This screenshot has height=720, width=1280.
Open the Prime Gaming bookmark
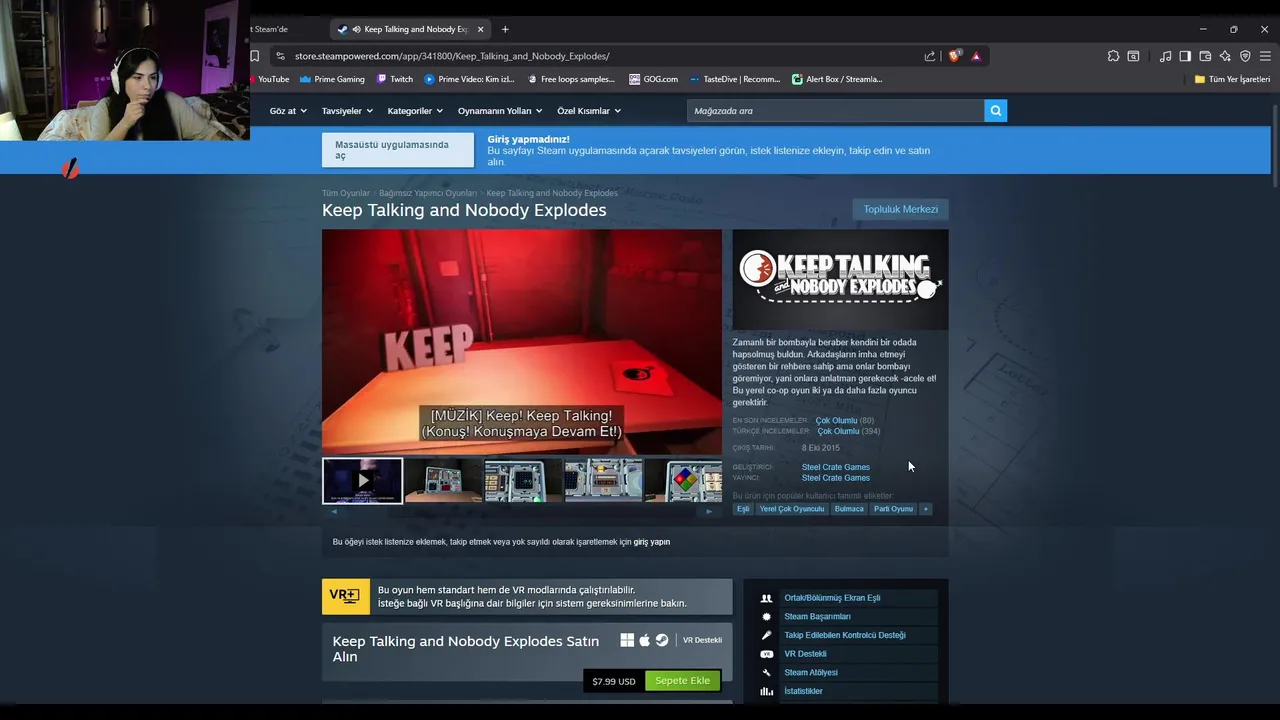pos(332,79)
